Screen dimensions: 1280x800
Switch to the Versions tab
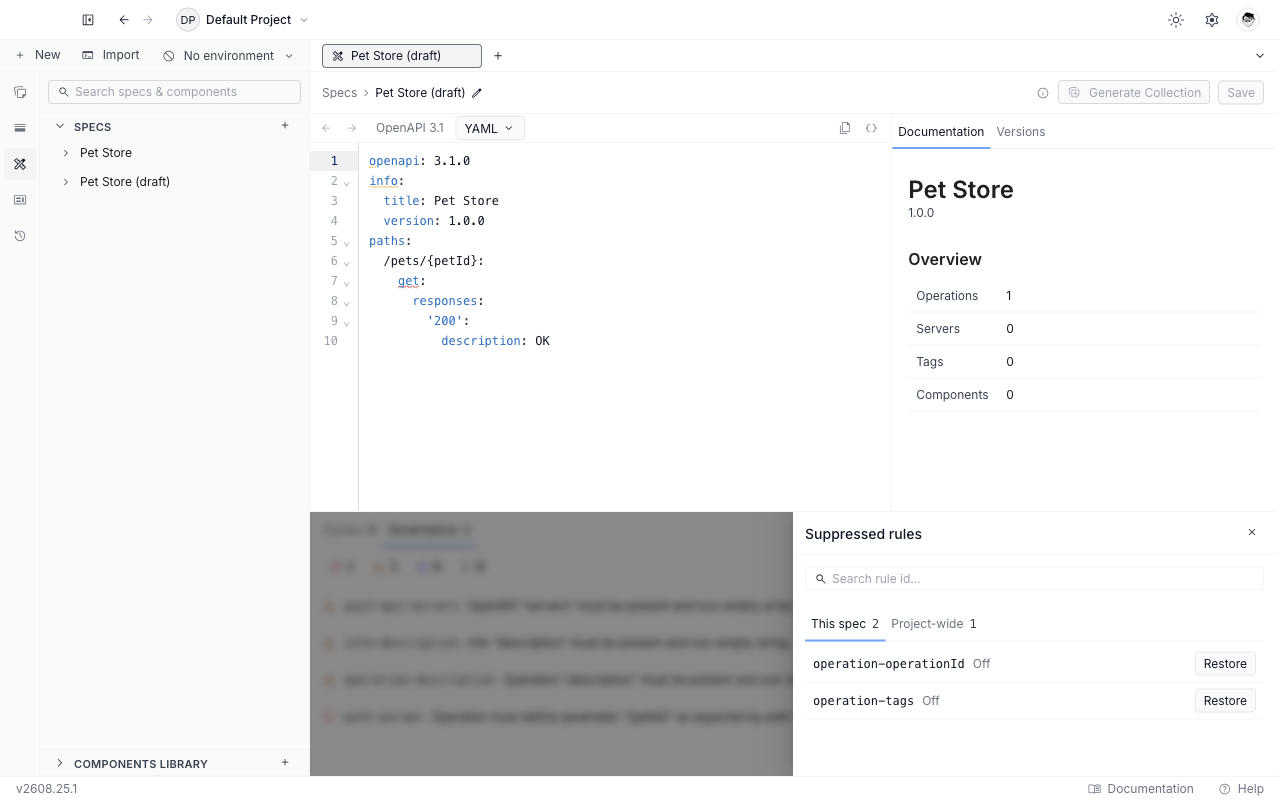point(1021,132)
